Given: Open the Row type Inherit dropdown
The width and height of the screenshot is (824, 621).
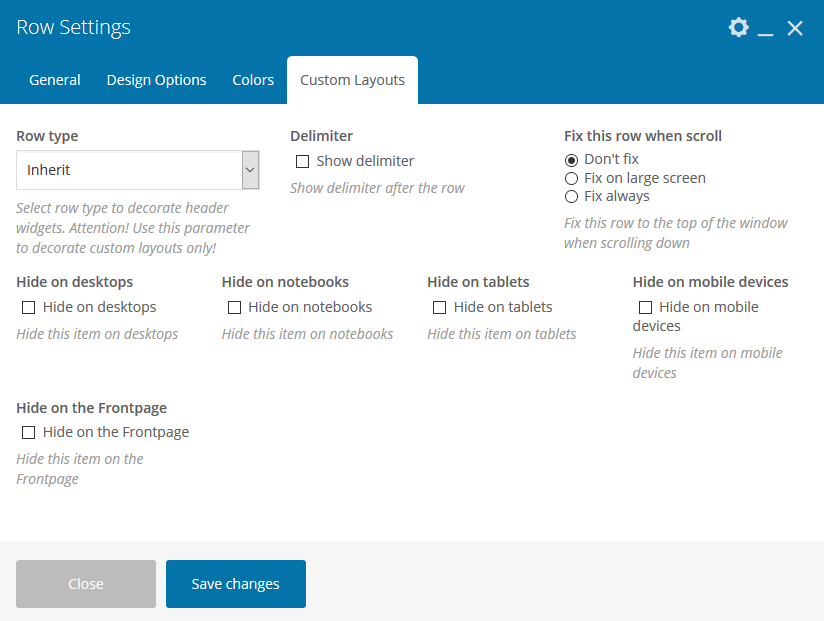Looking at the screenshot, I should click(x=138, y=170).
